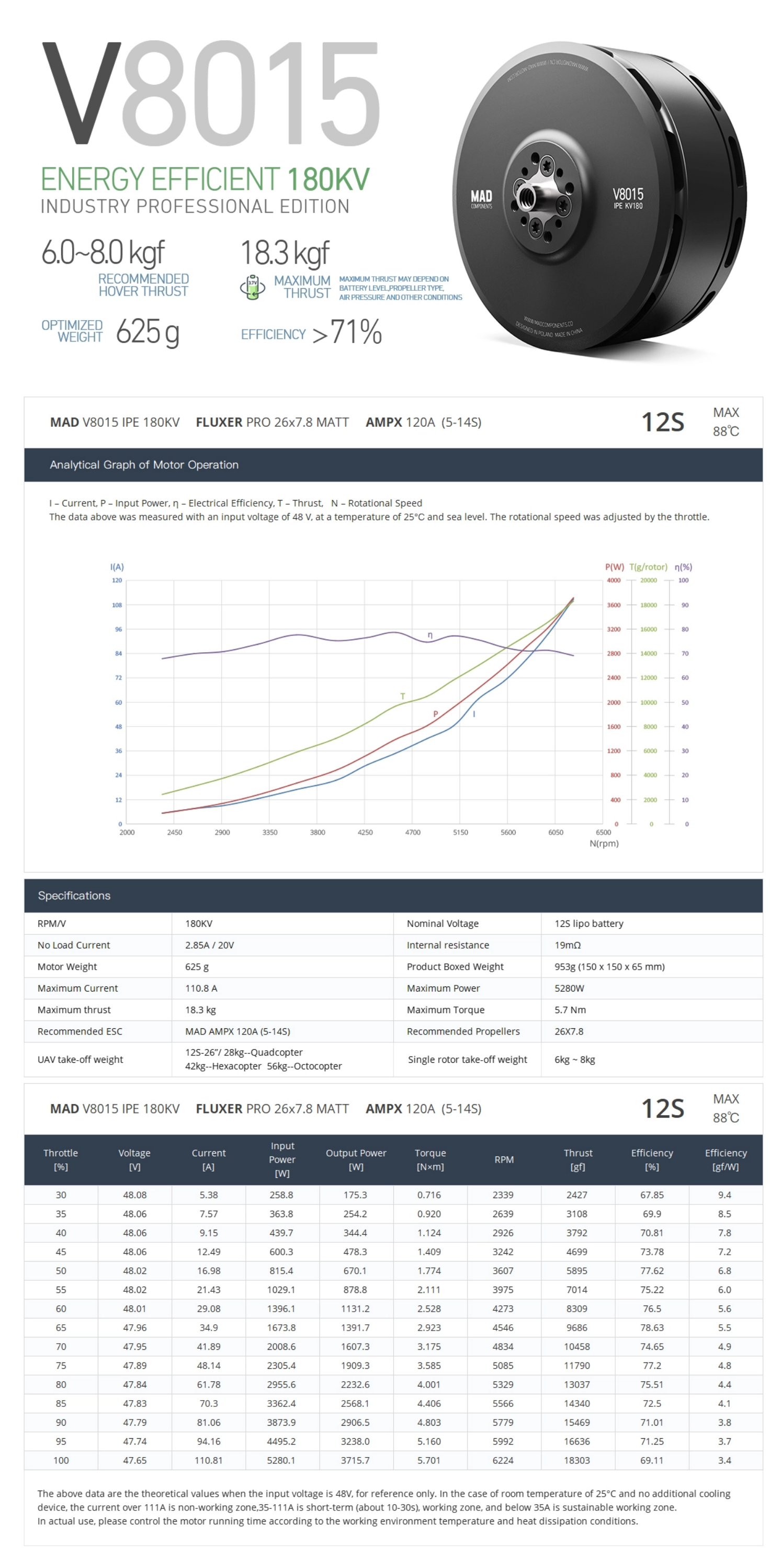The image size is (781, 1568).
Task: Click the 'Torque [N×m]' column header
Action: coord(430,1160)
